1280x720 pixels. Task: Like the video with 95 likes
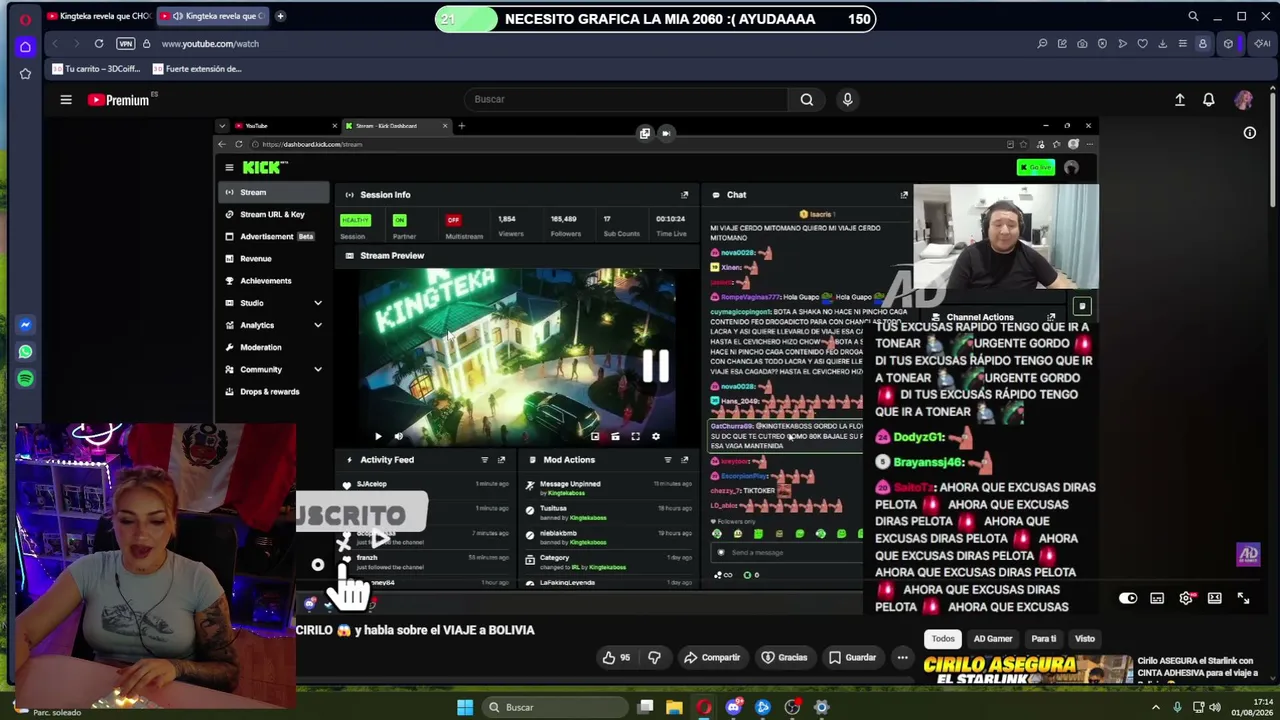(615, 658)
